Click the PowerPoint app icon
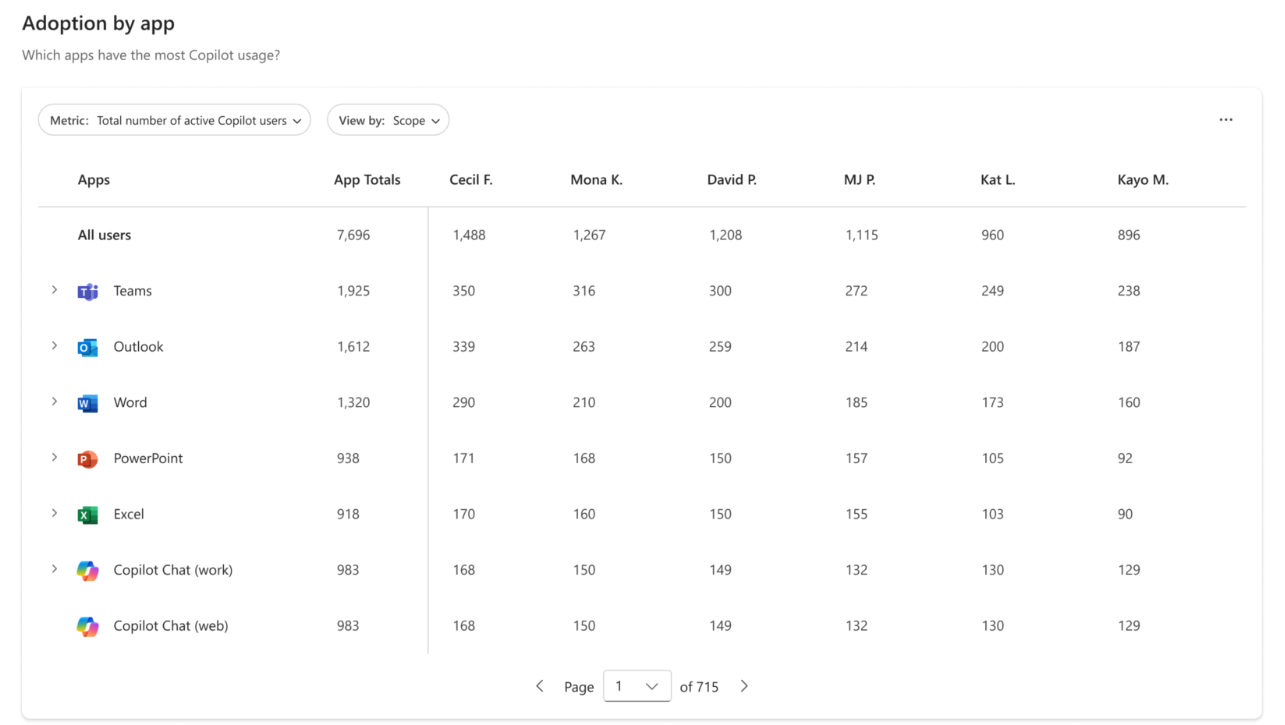1285x725 pixels. click(88, 459)
